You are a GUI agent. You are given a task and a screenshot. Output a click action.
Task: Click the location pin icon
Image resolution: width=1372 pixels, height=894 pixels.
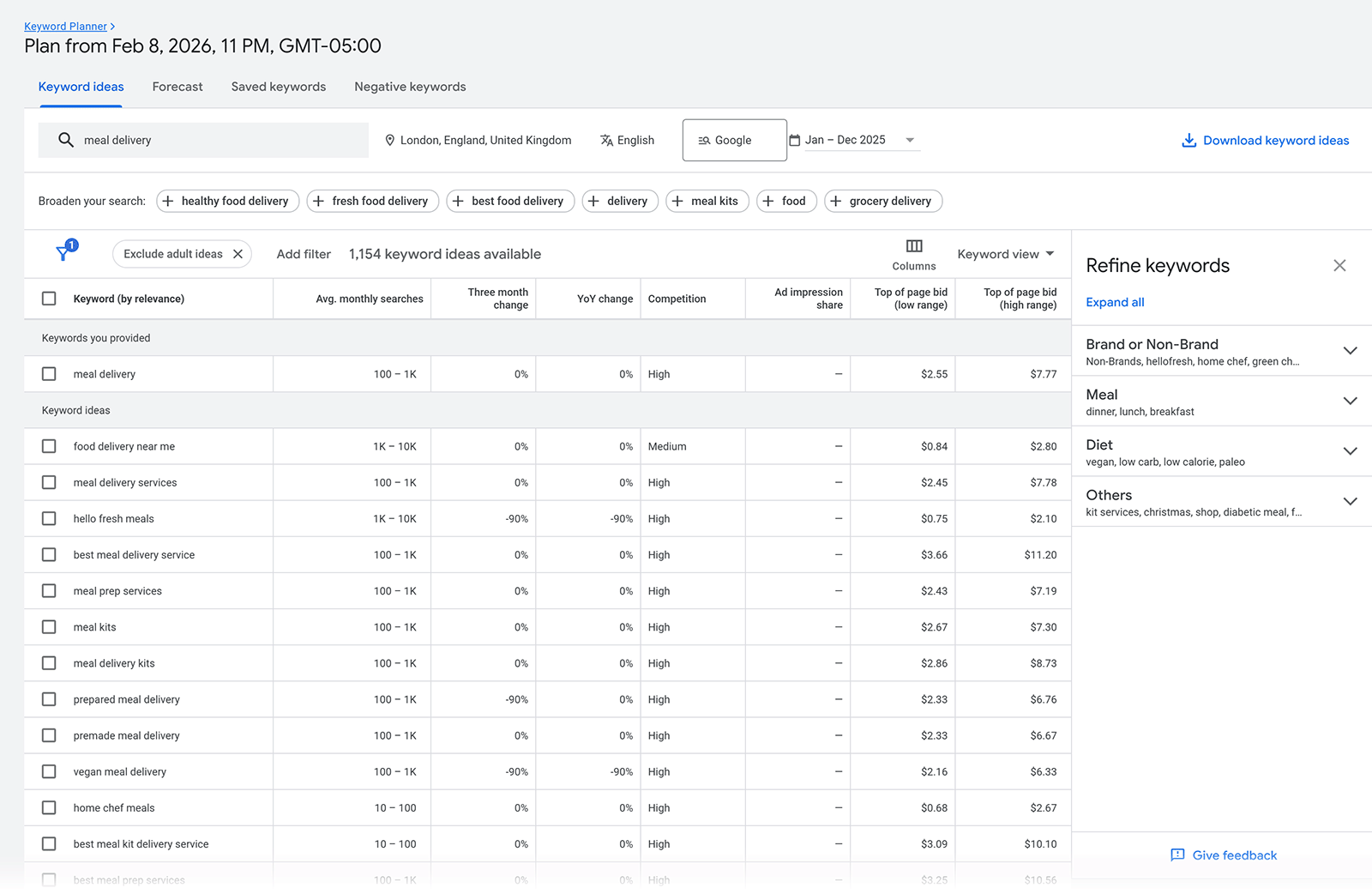coord(390,140)
